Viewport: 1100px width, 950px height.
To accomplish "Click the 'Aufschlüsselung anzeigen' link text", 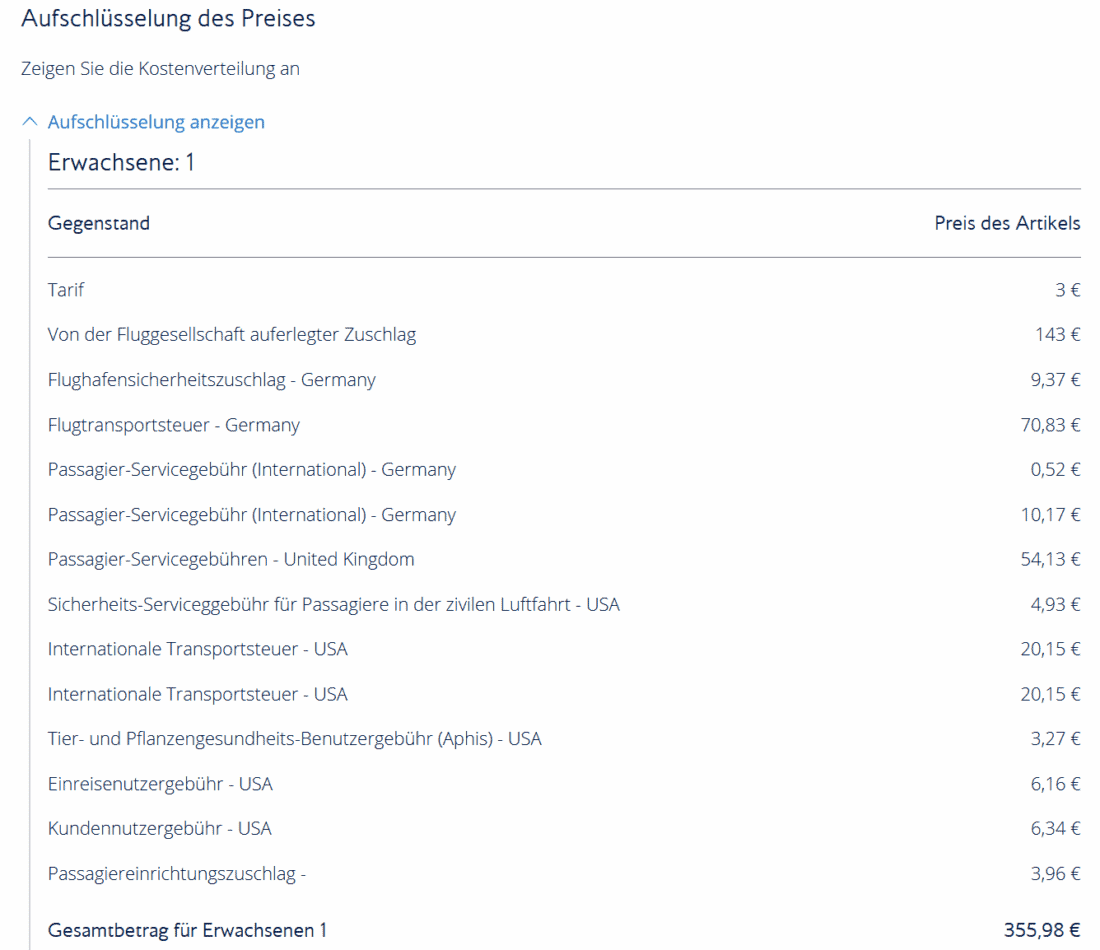I will click(x=156, y=122).
